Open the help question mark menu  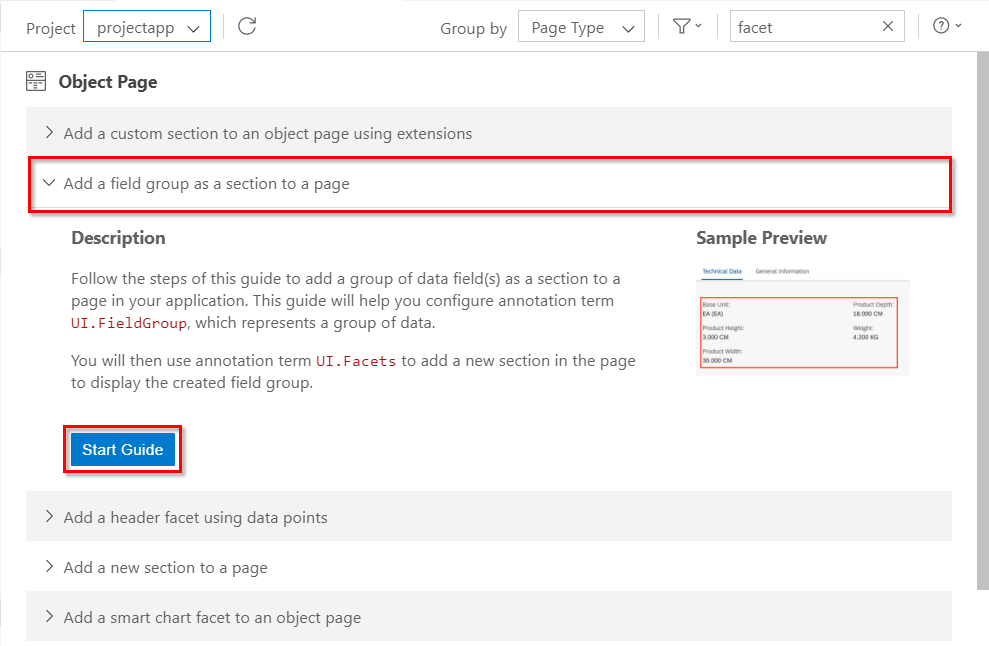pyautogui.click(x=946, y=27)
